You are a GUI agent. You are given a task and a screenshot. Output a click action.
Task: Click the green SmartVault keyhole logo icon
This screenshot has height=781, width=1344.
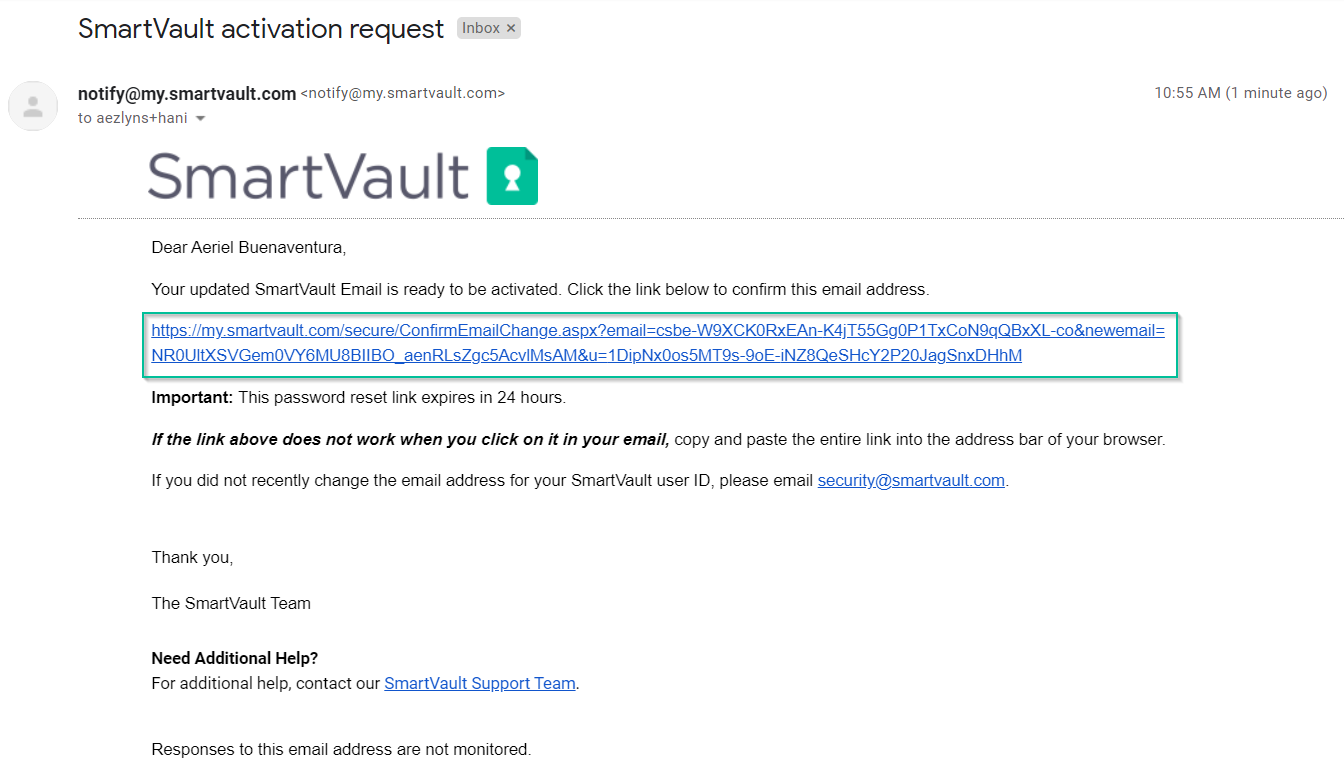pos(512,176)
